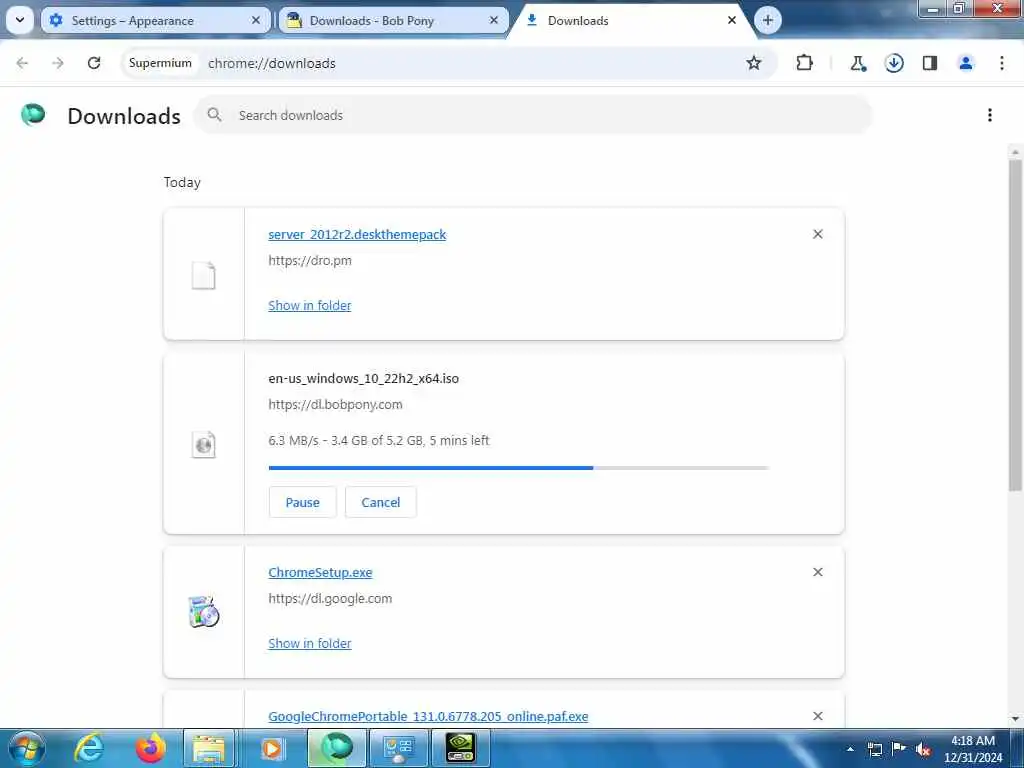
Task: Open the browser three-dot menu
Action: tap(1002, 63)
